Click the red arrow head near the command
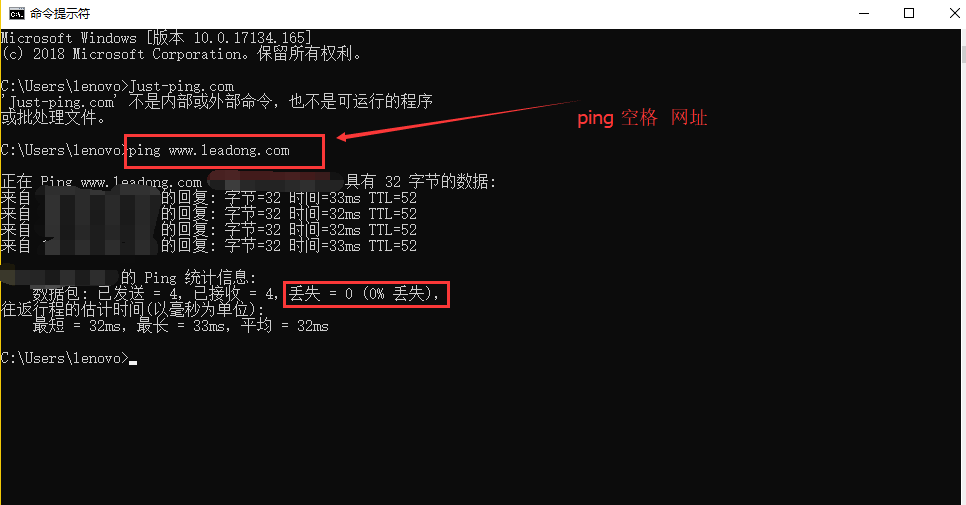966x505 pixels. coord(342,137)
